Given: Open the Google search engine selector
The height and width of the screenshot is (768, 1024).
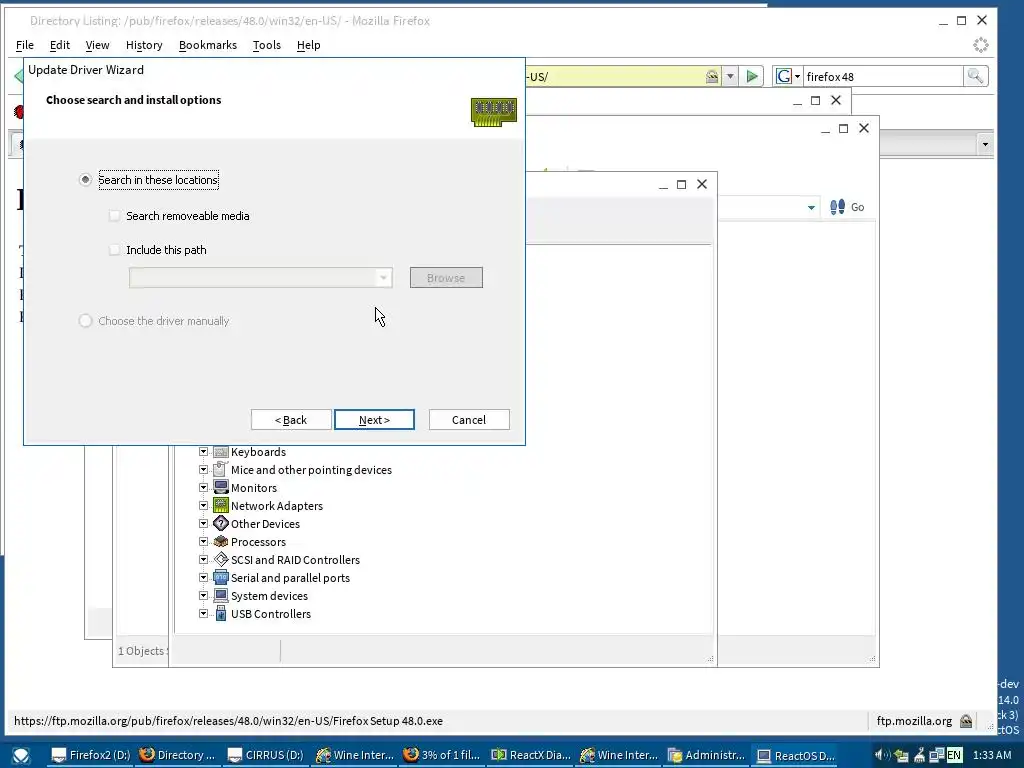Looking at the screenshot, I should (x=788, y=76).
